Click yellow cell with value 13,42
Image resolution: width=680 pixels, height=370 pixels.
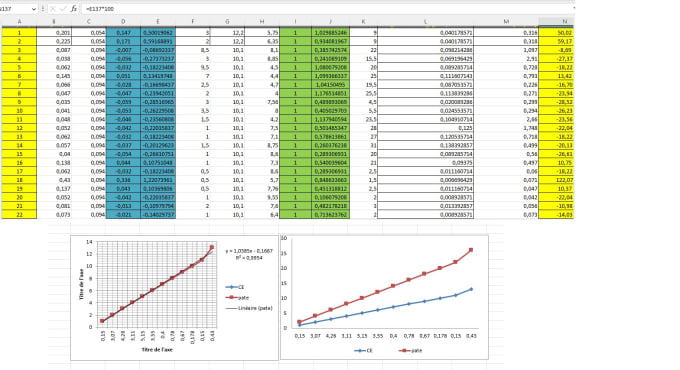pyautogui.click(x=556, y=76)
